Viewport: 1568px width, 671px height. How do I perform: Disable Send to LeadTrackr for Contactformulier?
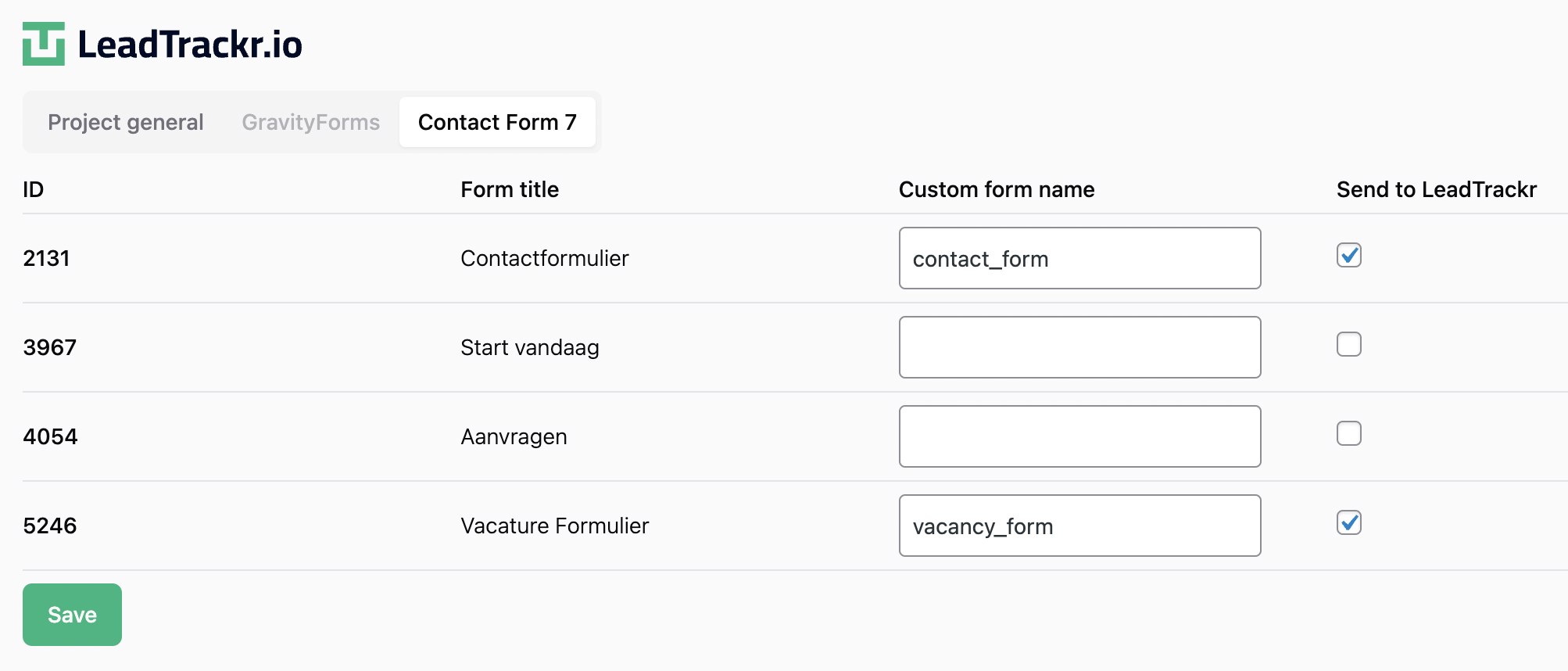point(1348,255)
